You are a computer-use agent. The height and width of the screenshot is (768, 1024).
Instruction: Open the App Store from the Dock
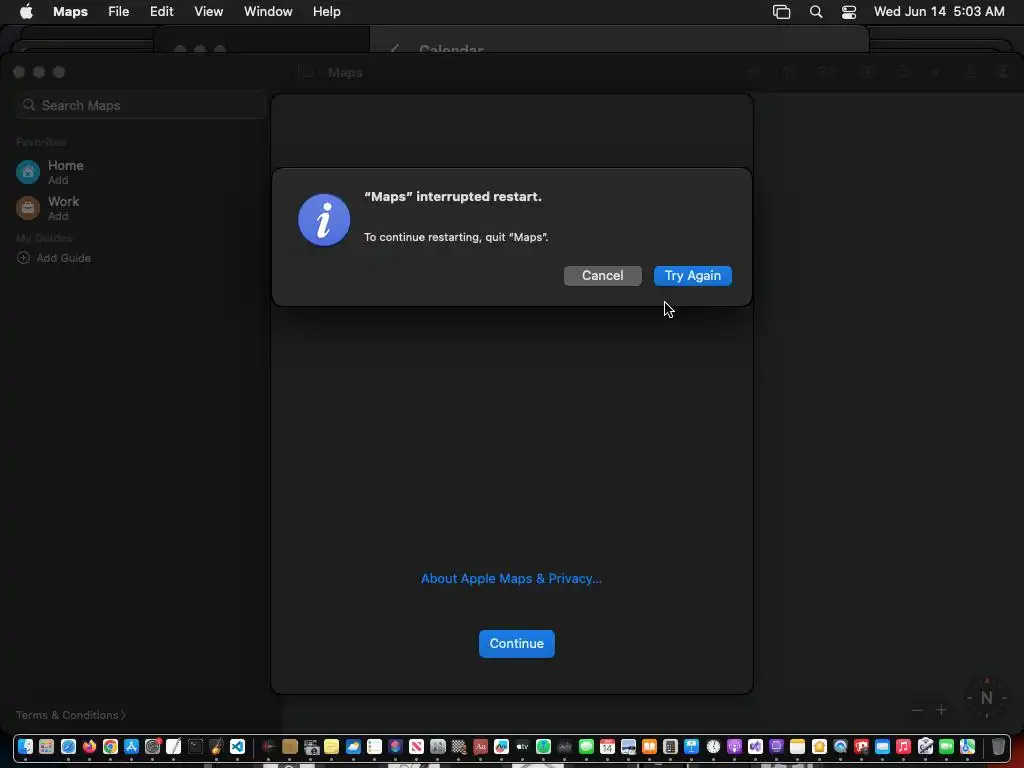pyautogui.click(x=131, y=746)
